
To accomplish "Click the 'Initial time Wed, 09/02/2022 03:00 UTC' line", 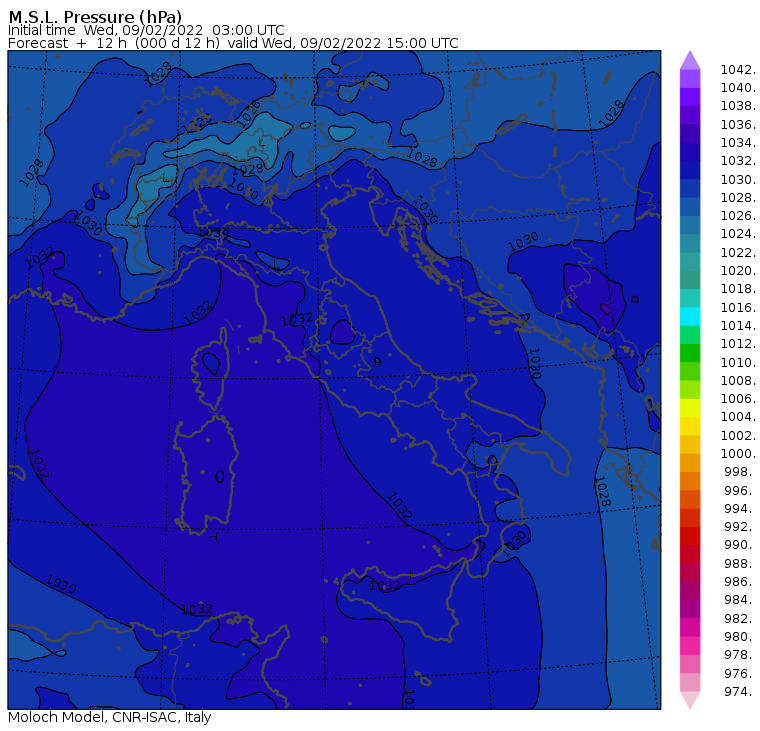I will point(146,30).
